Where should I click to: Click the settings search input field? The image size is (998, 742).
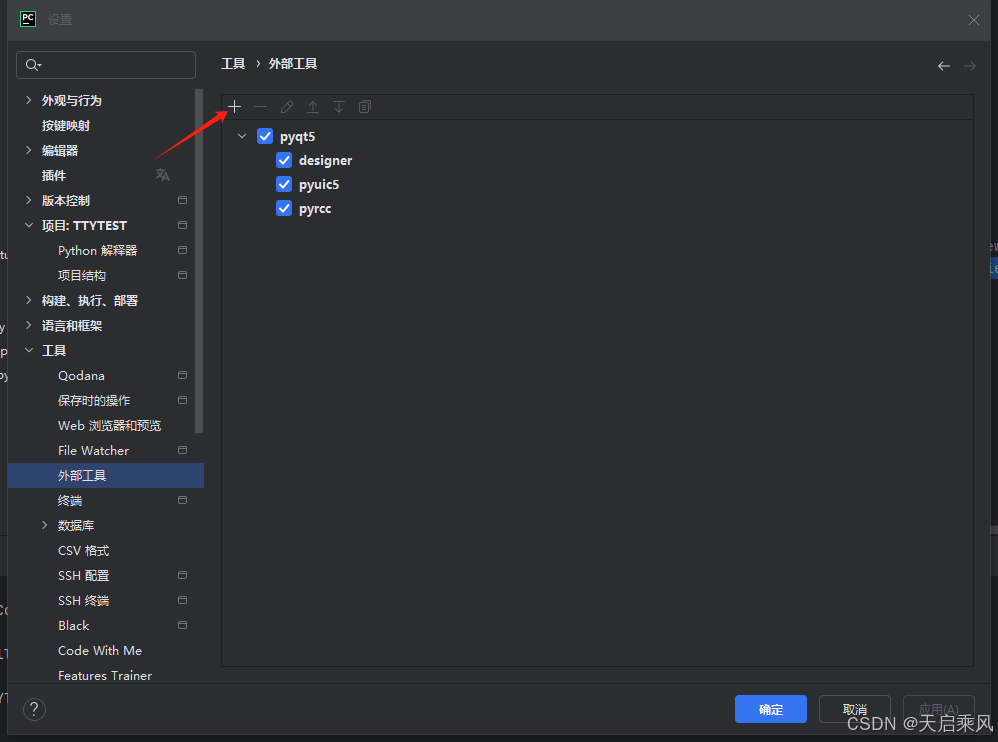(x=106, y=65)
